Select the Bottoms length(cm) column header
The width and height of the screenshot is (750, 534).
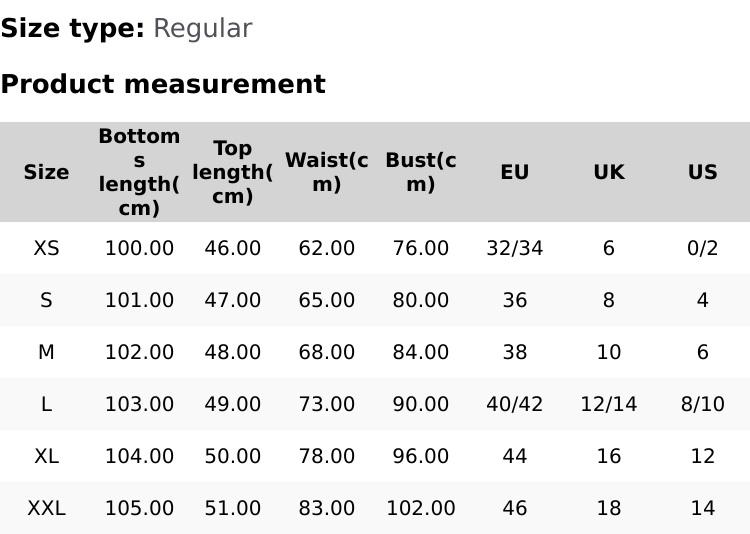coord(139,172)
